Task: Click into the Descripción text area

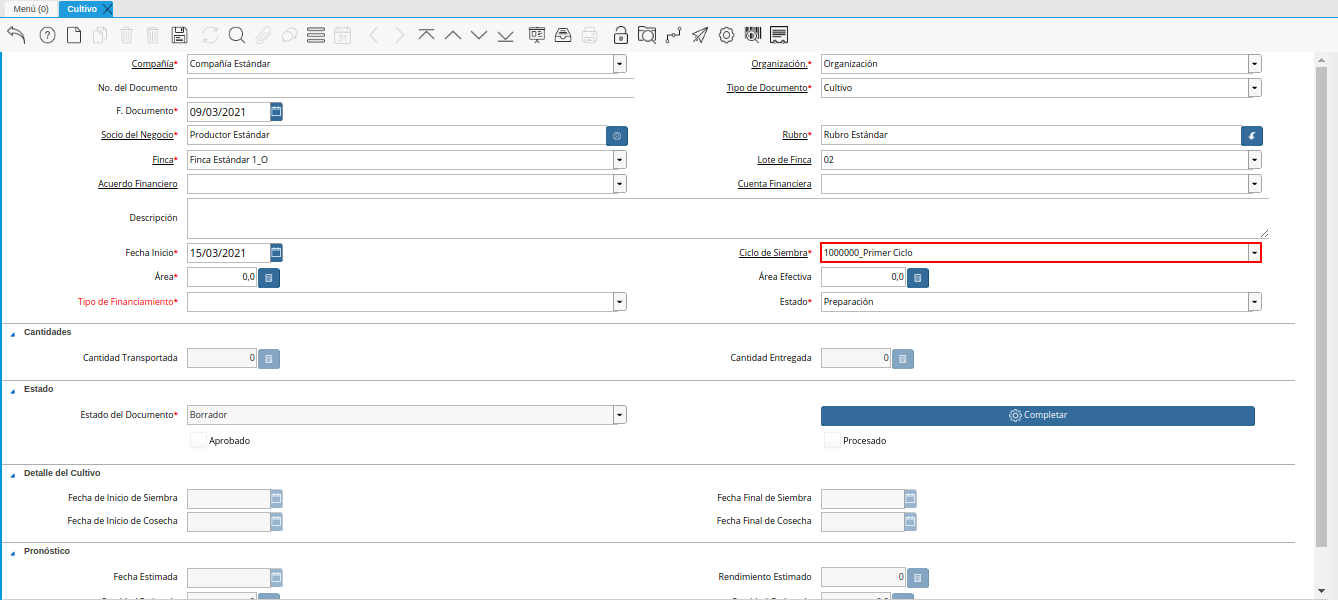Action: [x=727, y=218]
